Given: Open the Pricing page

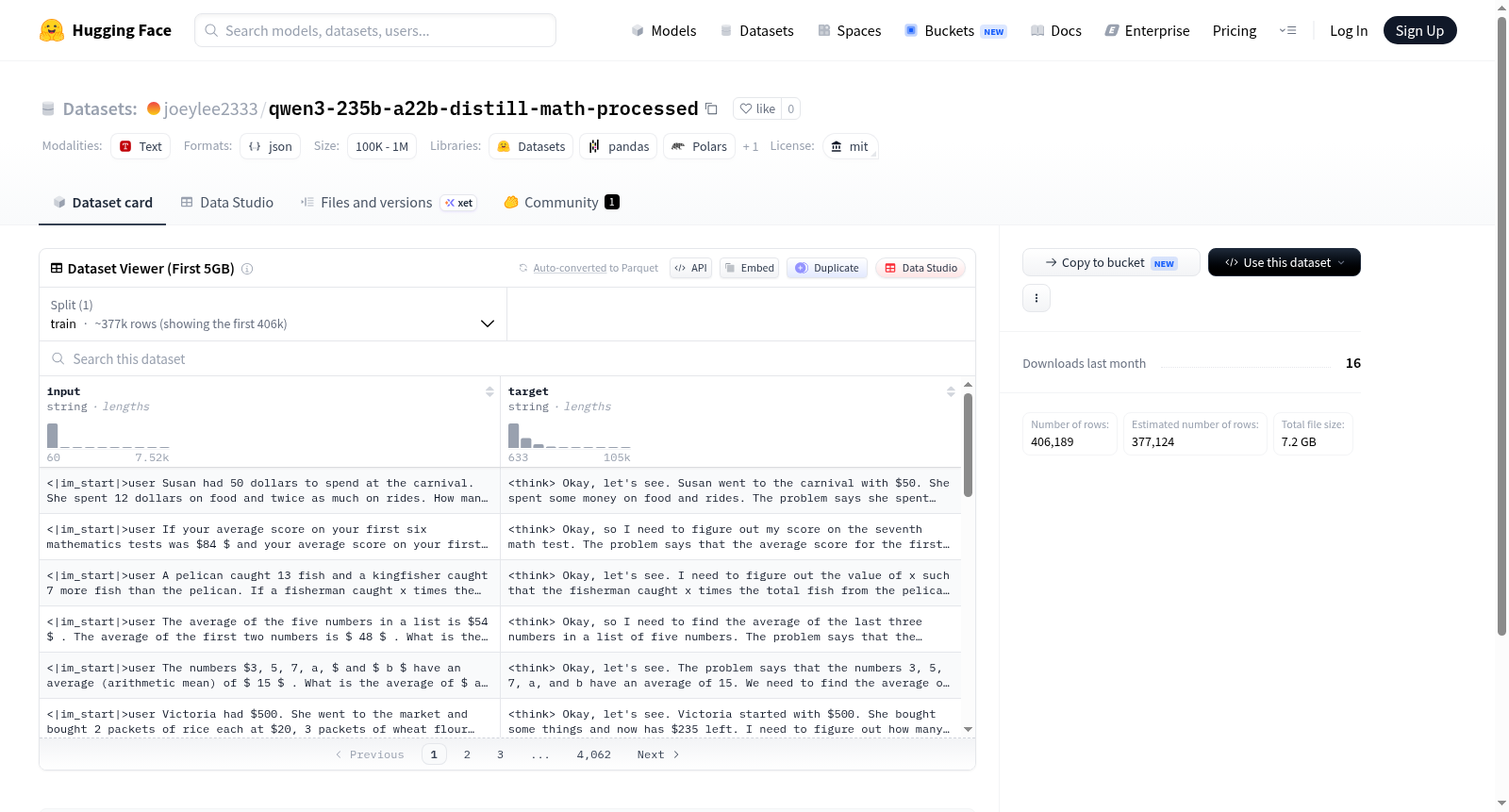Looking at the screenshot, I should 1235,30.
